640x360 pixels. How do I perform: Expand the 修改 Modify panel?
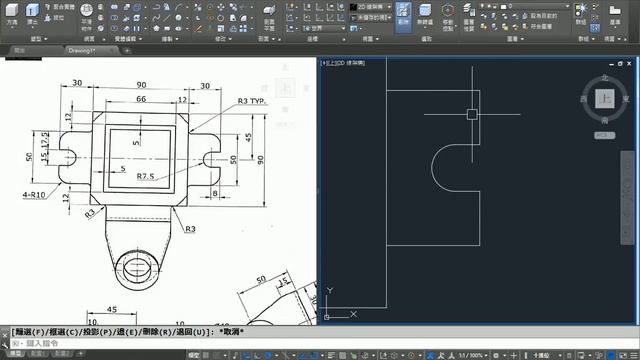(223, 39)
